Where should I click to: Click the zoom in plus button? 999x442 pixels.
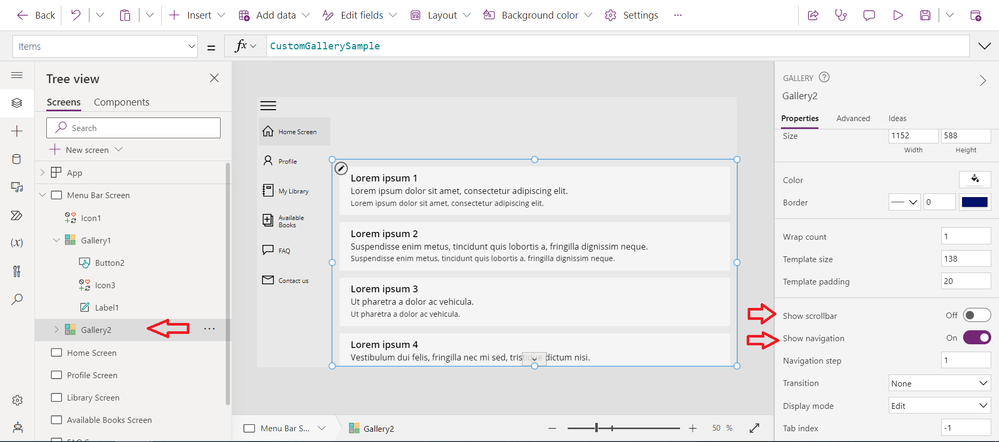(693, 428)
